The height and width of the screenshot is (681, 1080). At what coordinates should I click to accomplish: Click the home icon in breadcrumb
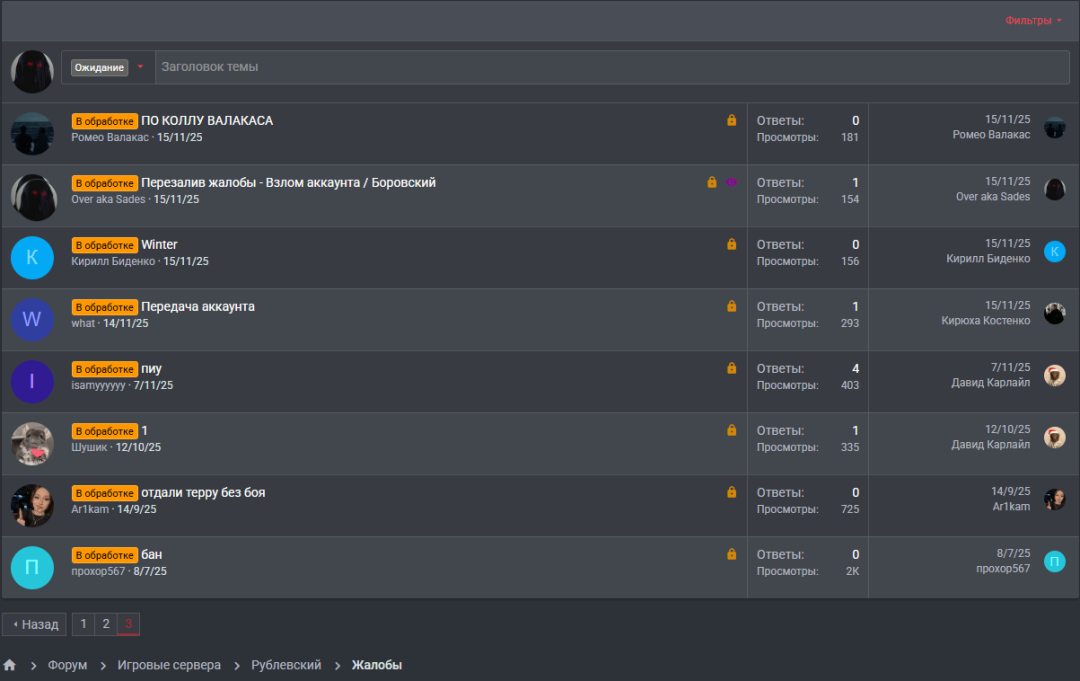point(10,665)
